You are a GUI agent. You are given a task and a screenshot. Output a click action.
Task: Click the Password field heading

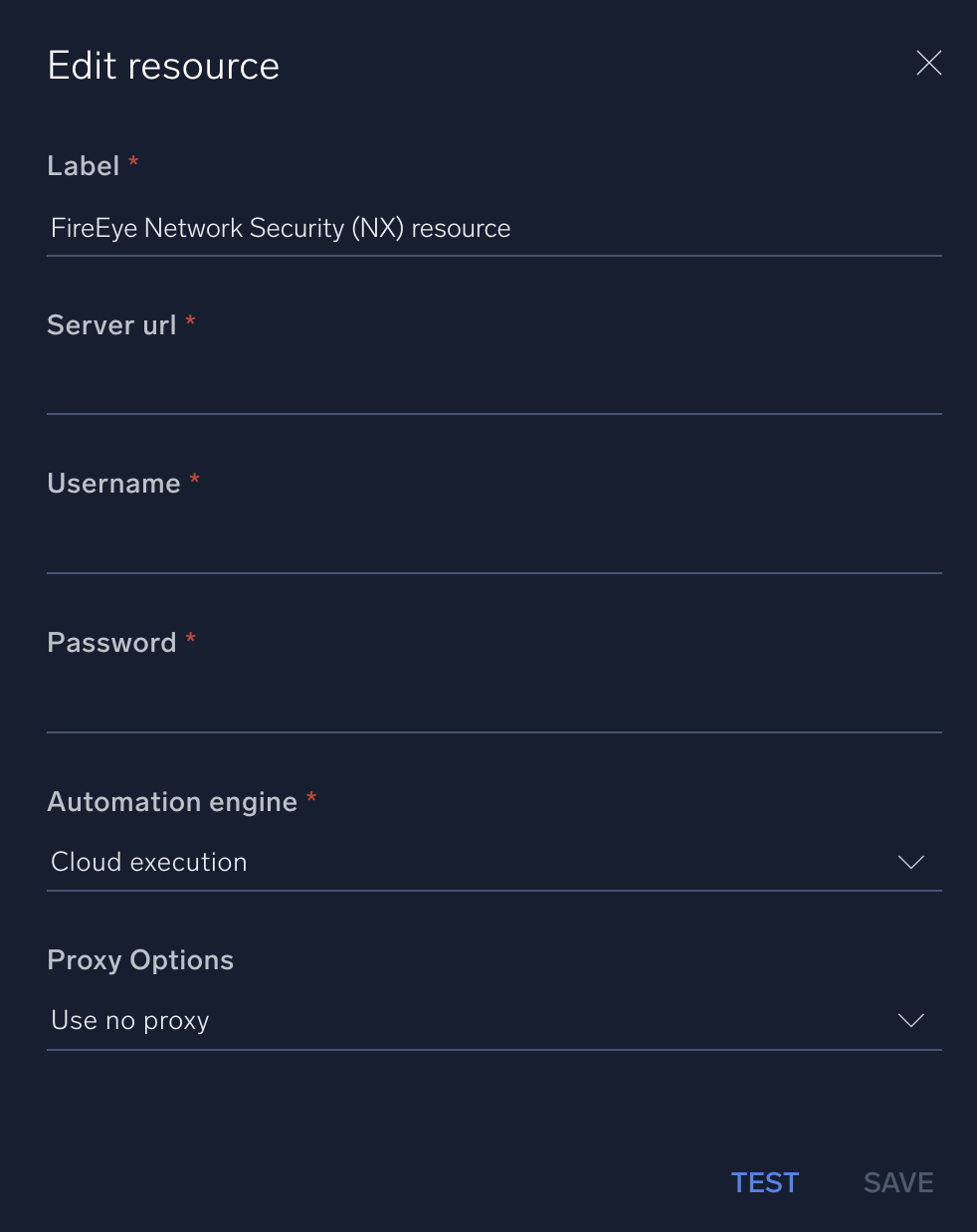coord(112,642)
